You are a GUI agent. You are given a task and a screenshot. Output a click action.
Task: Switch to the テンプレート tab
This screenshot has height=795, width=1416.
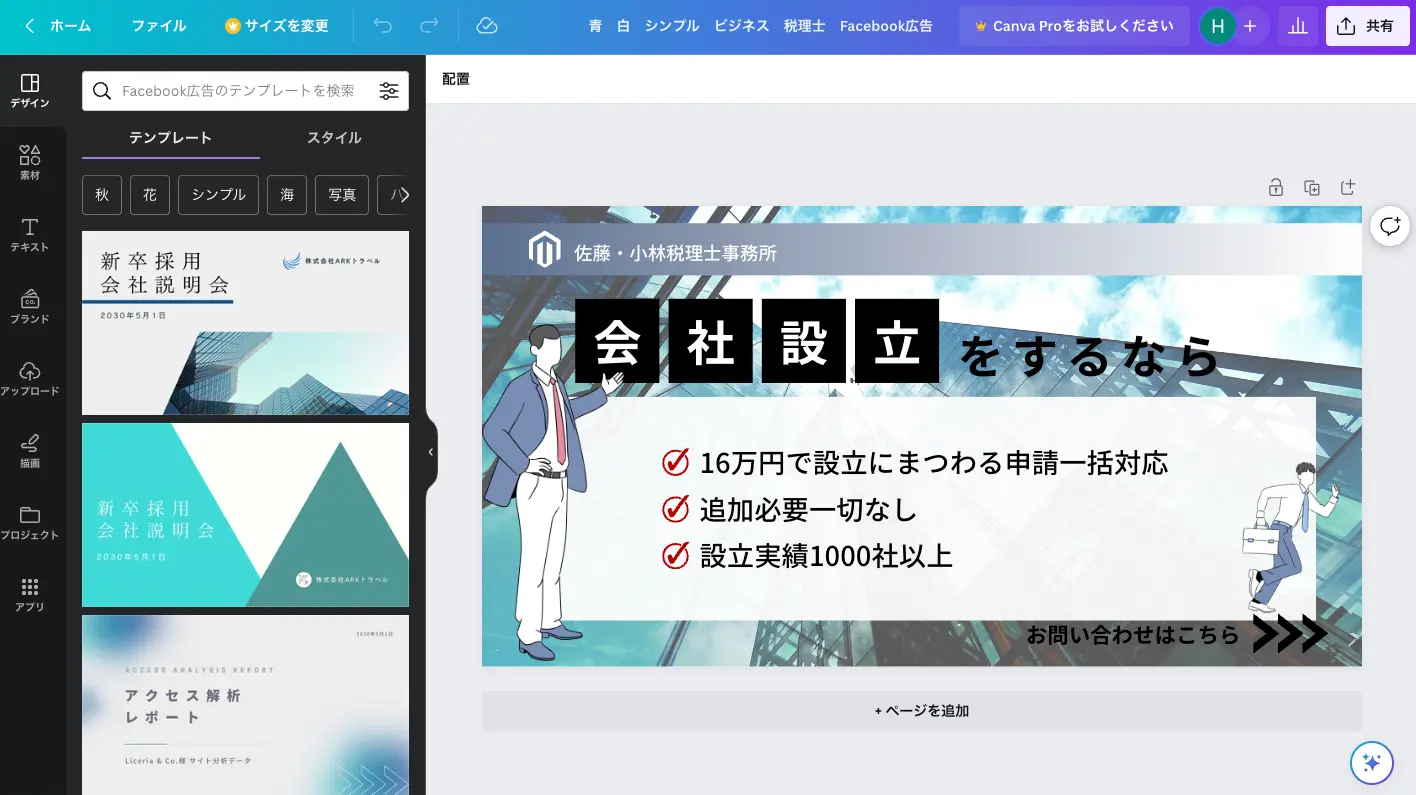pos(170,138)
